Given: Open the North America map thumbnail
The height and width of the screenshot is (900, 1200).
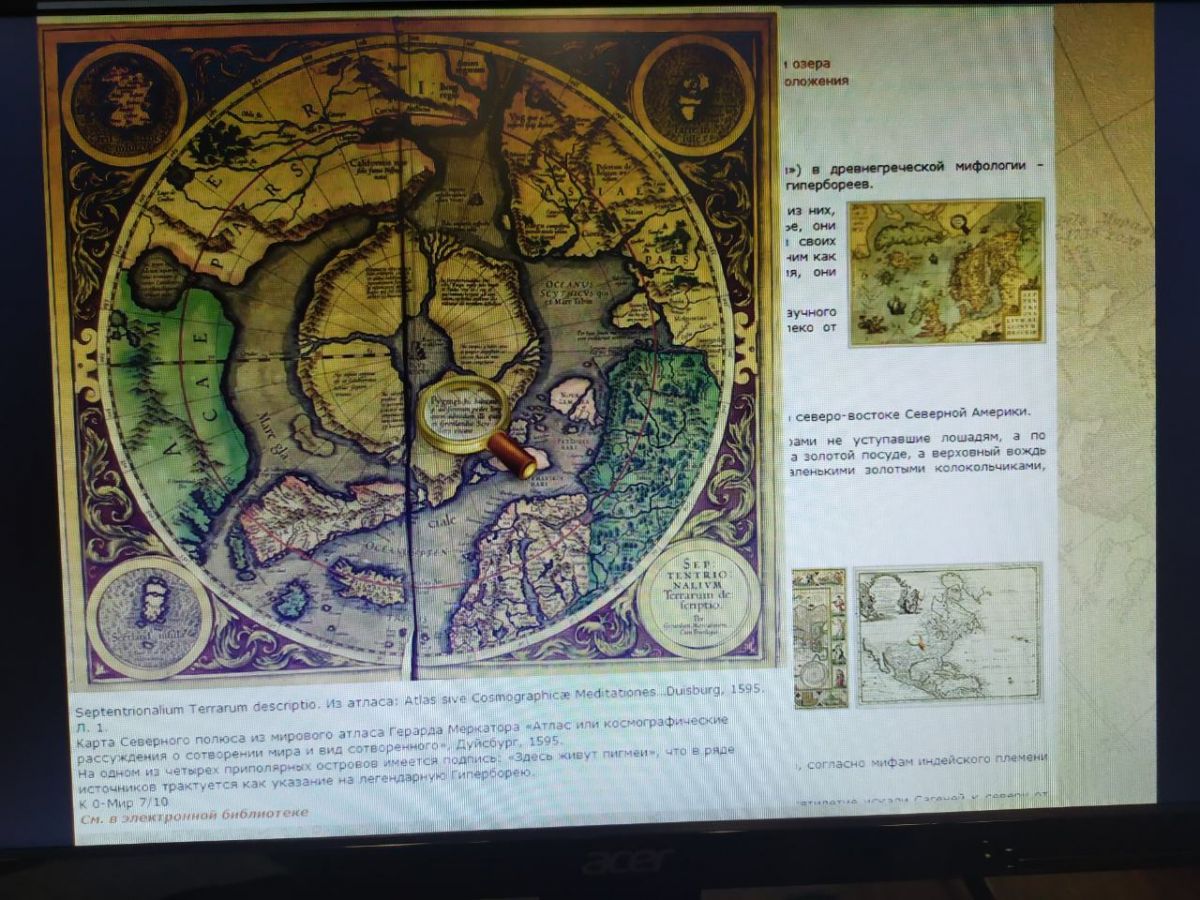Looking at the screenshot, I should 947,634.
